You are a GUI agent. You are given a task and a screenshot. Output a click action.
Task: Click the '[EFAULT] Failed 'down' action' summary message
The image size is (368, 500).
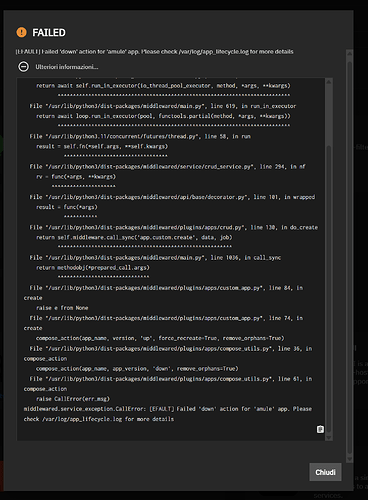click(x=154, y=51)
